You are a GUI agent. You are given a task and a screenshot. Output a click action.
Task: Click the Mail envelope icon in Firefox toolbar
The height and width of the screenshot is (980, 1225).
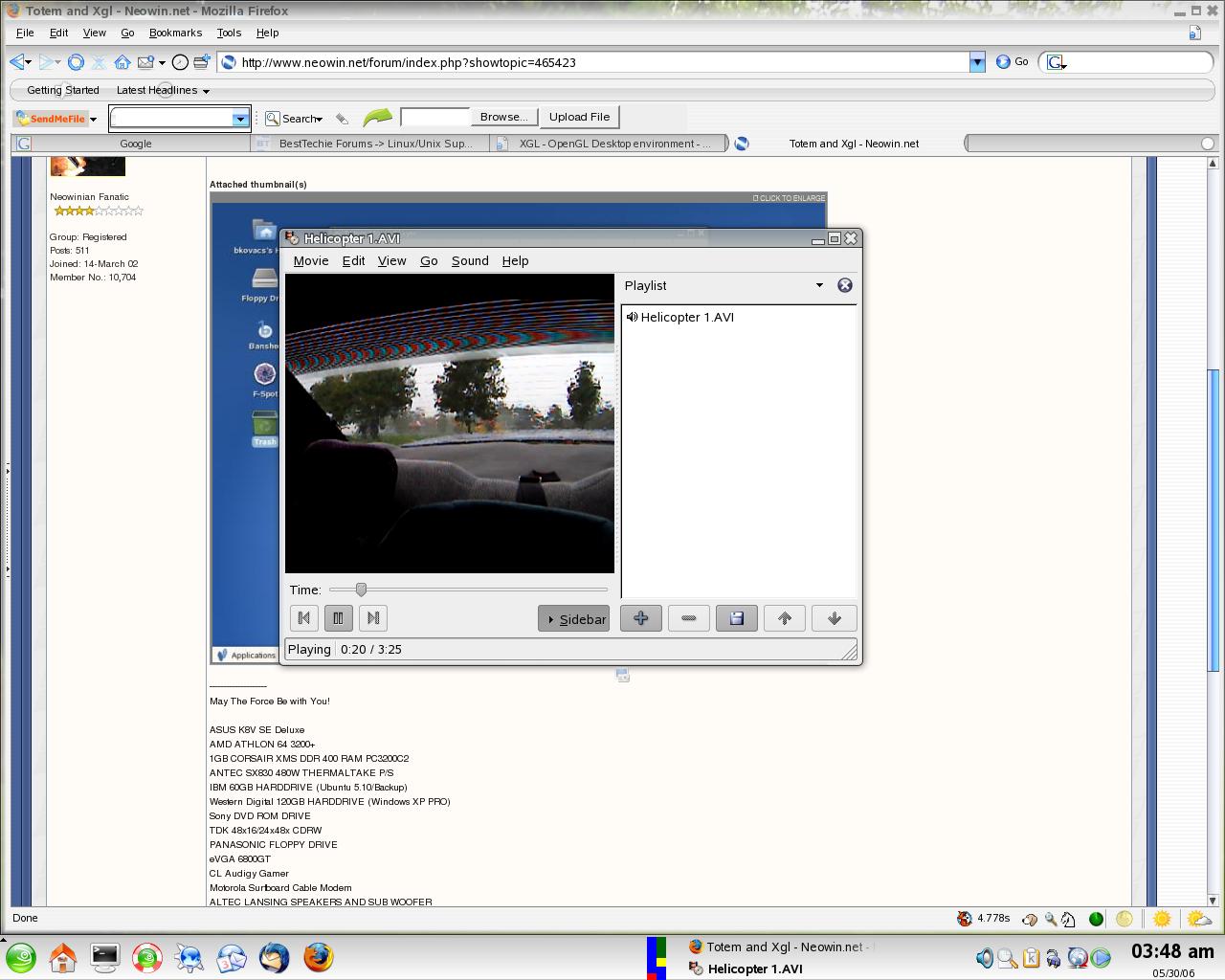pos(145,62)
